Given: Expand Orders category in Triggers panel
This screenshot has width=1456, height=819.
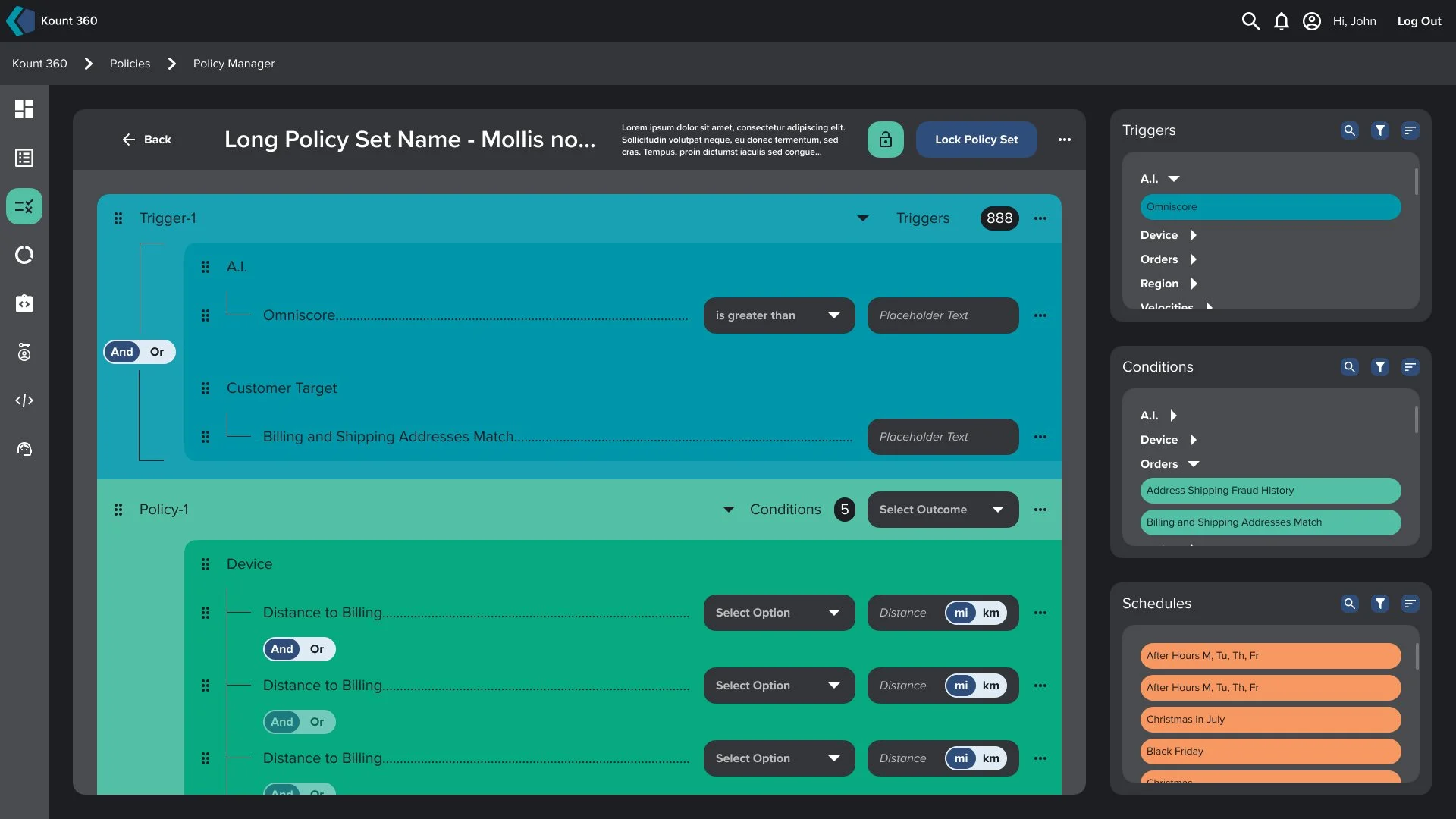Looking at the screenshot, I should click(x=1193, y=259).
